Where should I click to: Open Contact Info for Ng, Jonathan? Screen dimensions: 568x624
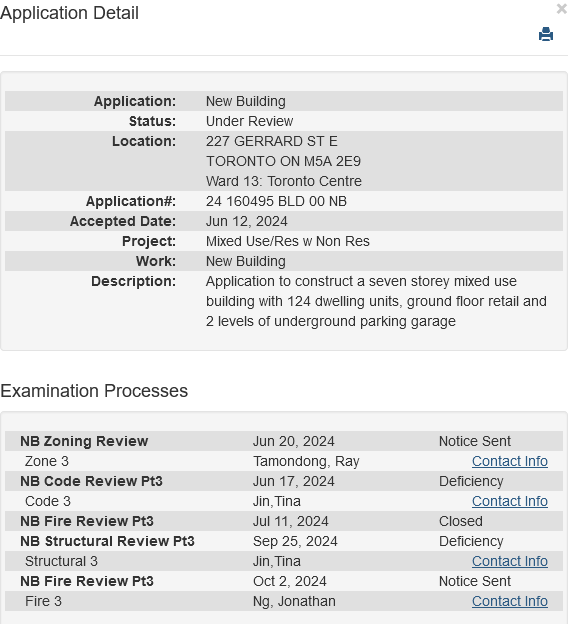(509, 601)
